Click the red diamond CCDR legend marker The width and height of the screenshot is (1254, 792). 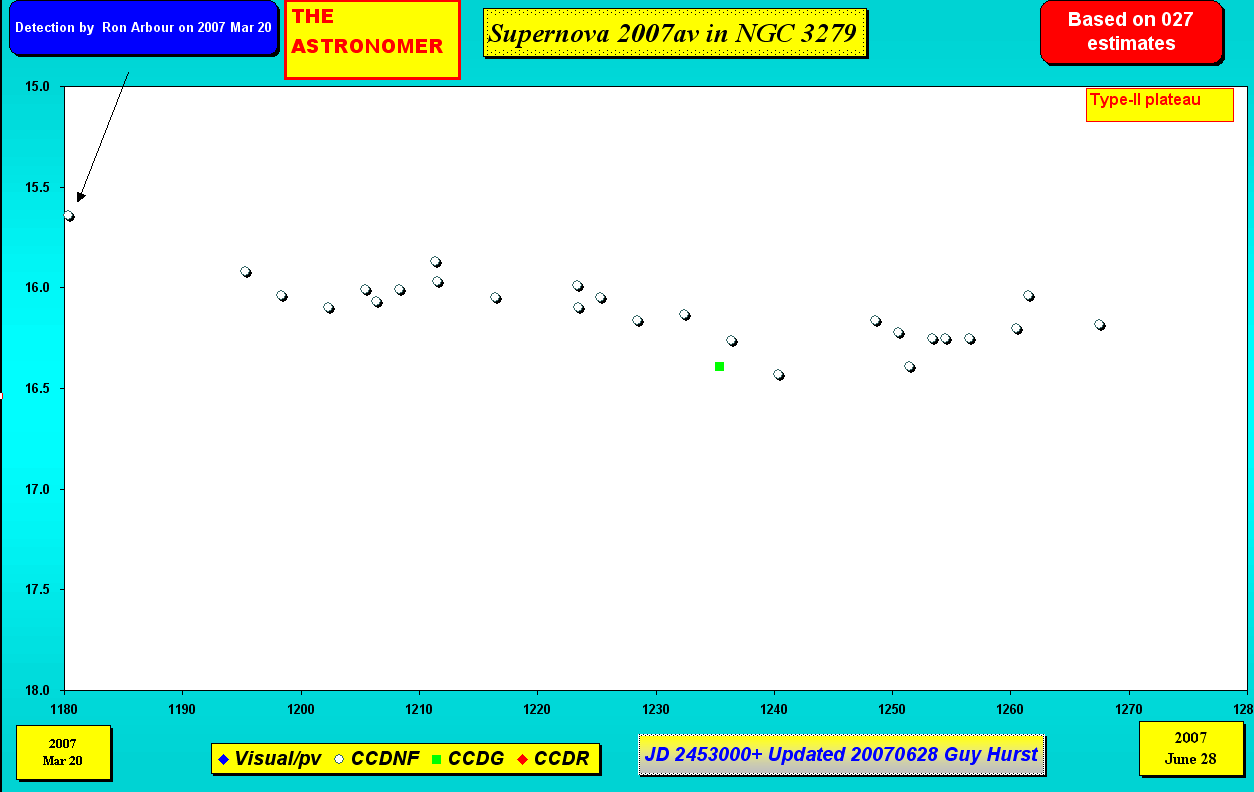point(522,759)
